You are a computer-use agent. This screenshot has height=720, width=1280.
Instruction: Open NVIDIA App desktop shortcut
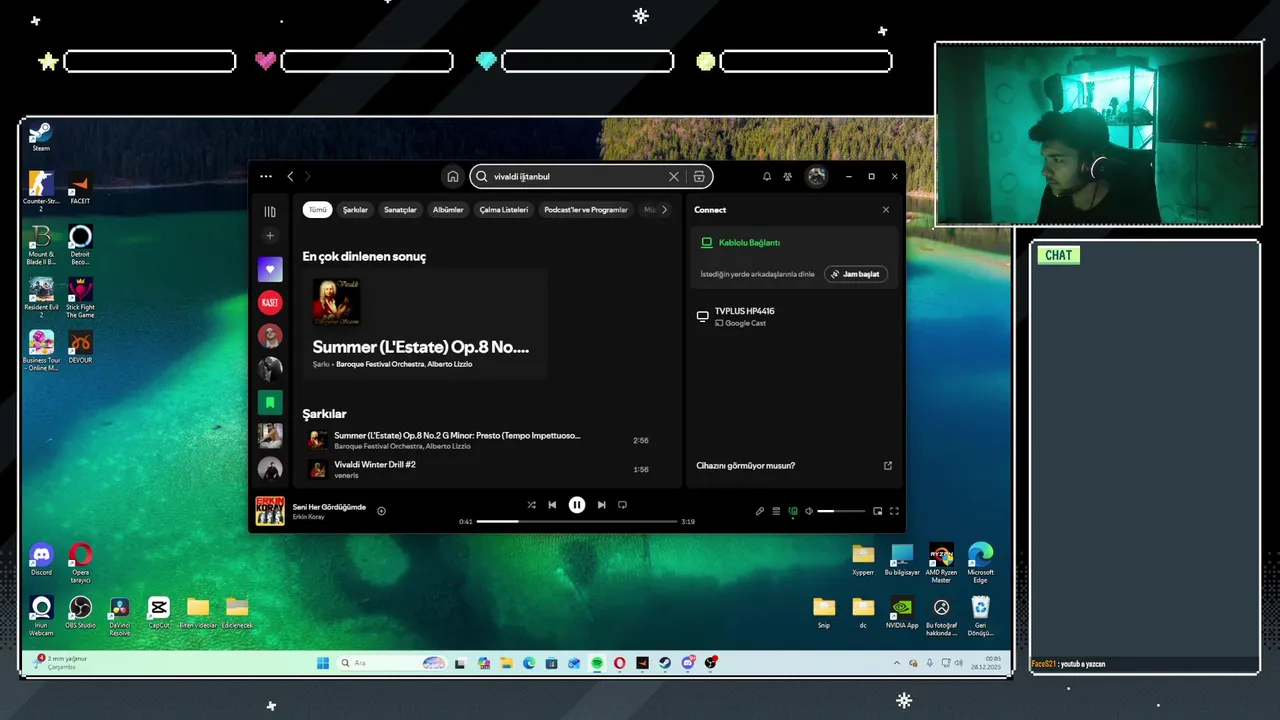pos(902,612)
